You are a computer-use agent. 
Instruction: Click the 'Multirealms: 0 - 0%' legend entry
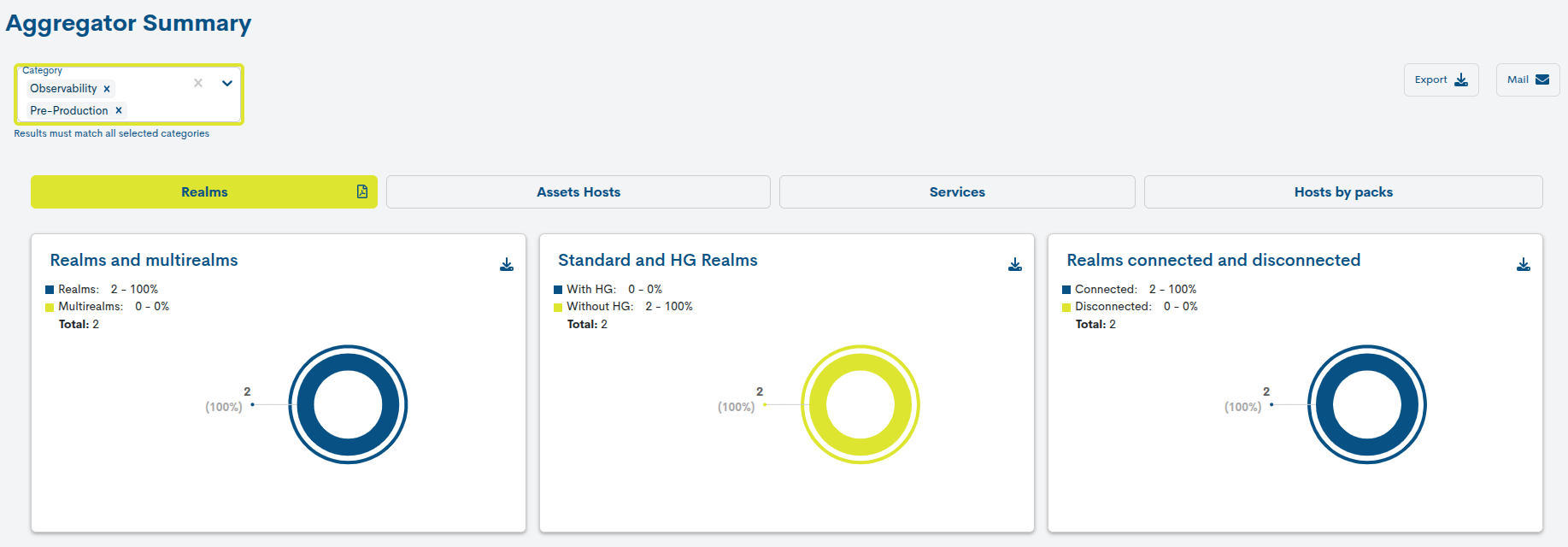coord(108,307)
